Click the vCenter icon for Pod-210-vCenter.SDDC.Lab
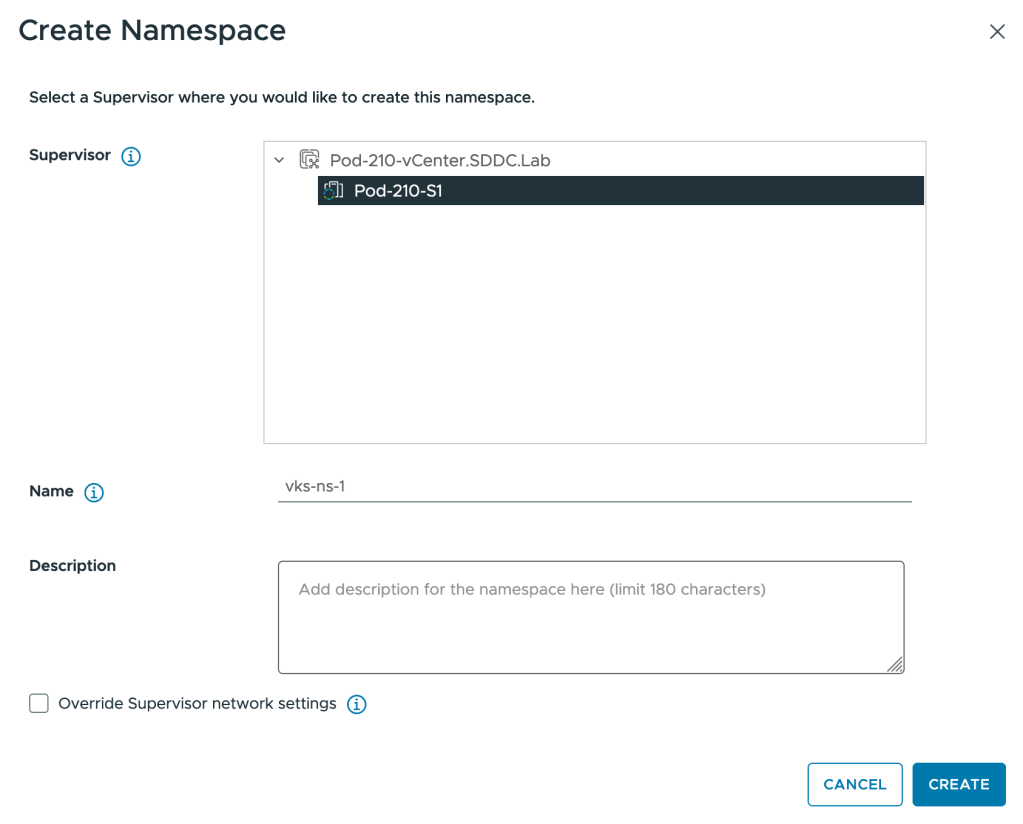 [310, 160]
